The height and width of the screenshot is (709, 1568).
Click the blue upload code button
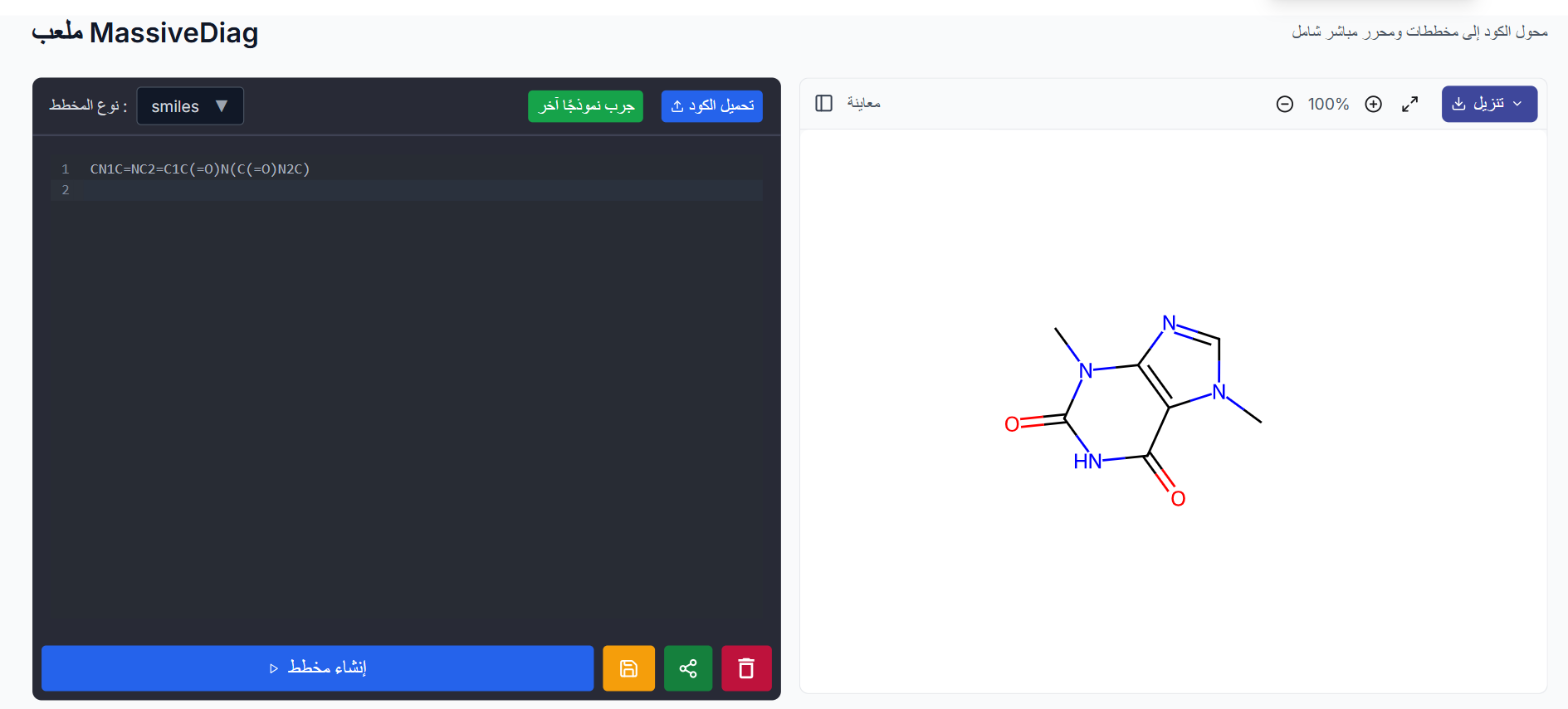[x=711, y=106]
